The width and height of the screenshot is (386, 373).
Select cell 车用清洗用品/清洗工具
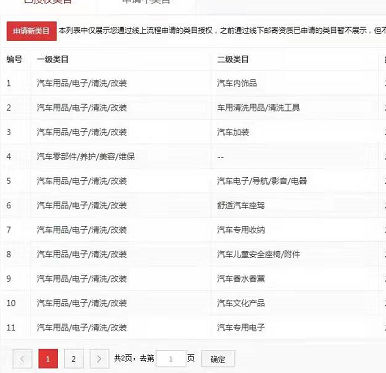click(258, 107)
